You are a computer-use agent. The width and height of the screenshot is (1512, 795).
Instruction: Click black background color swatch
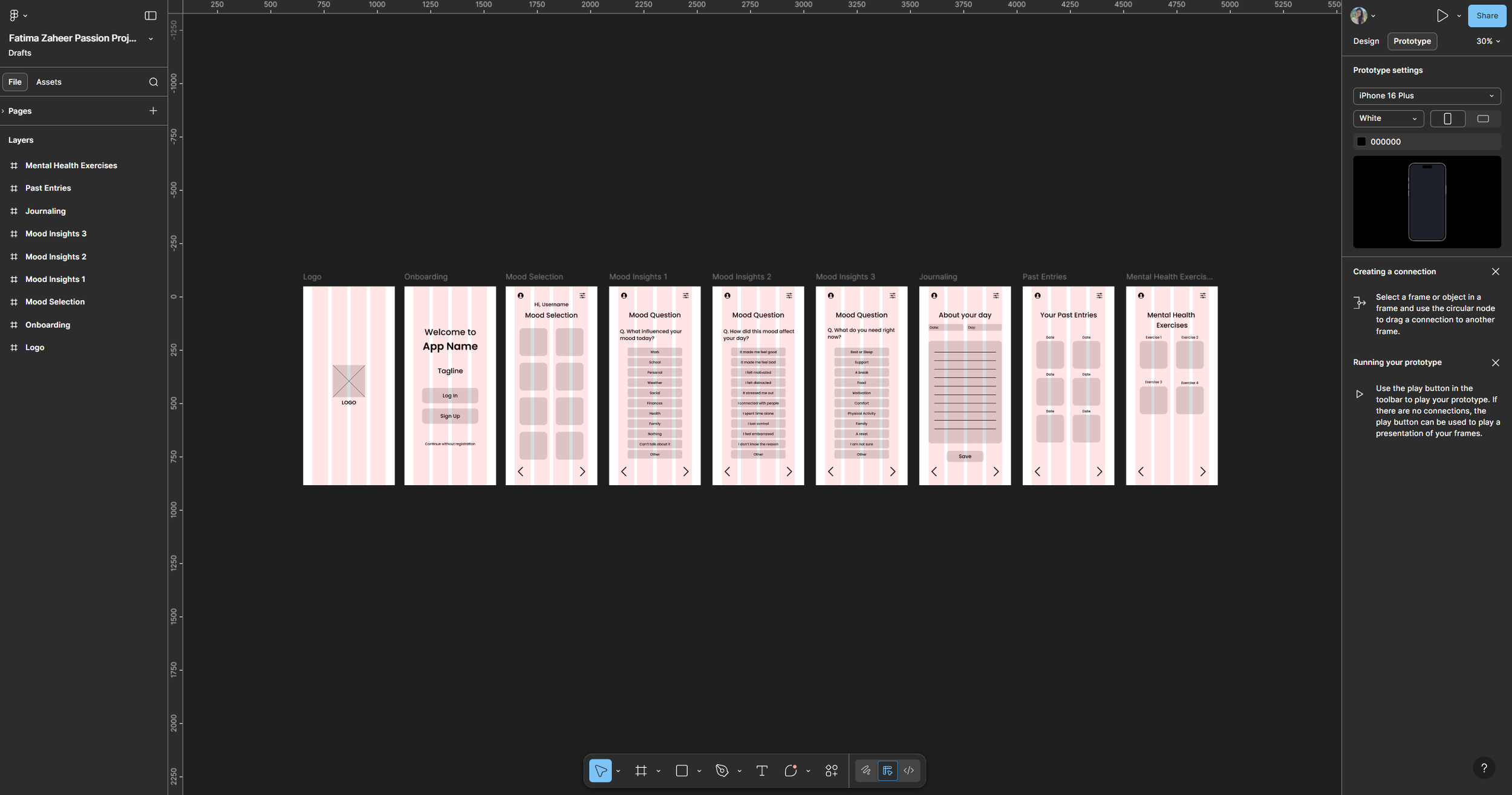[1361, 142]
